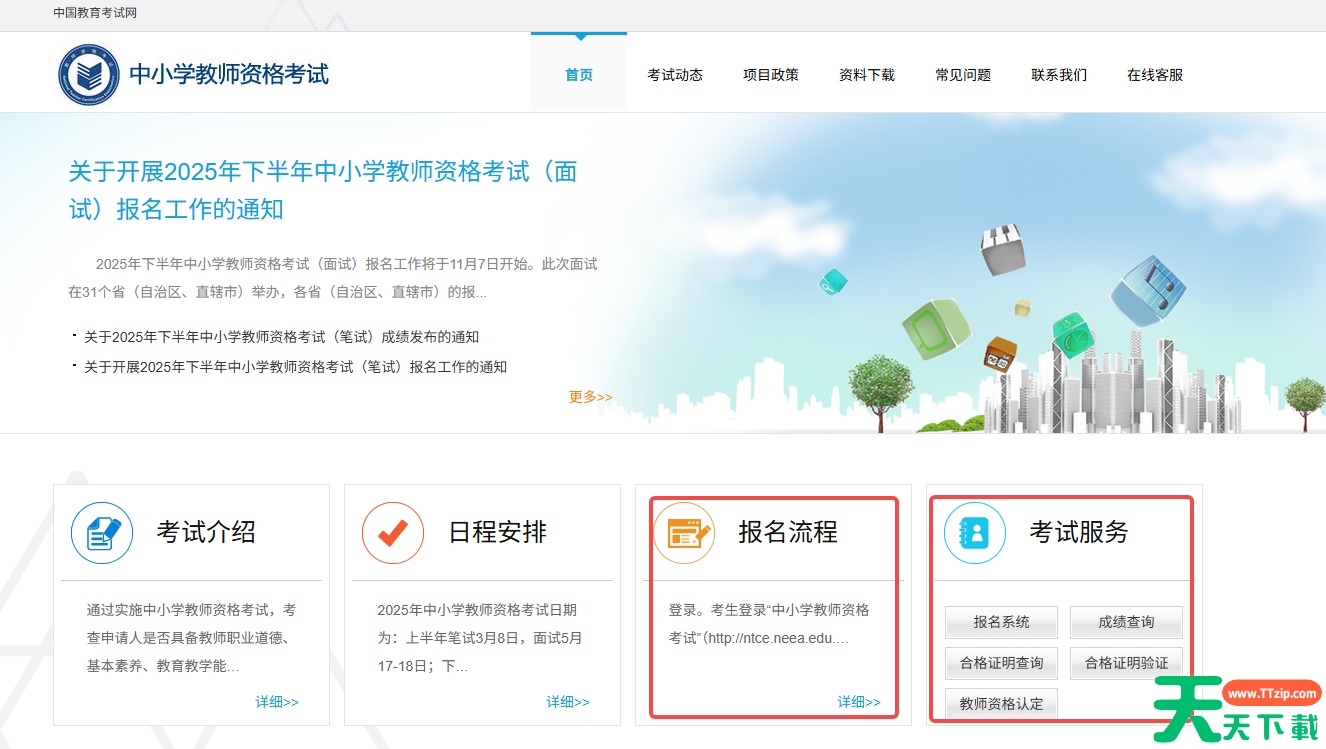Select the 常见问题 tab

click(x=962, y=74)
